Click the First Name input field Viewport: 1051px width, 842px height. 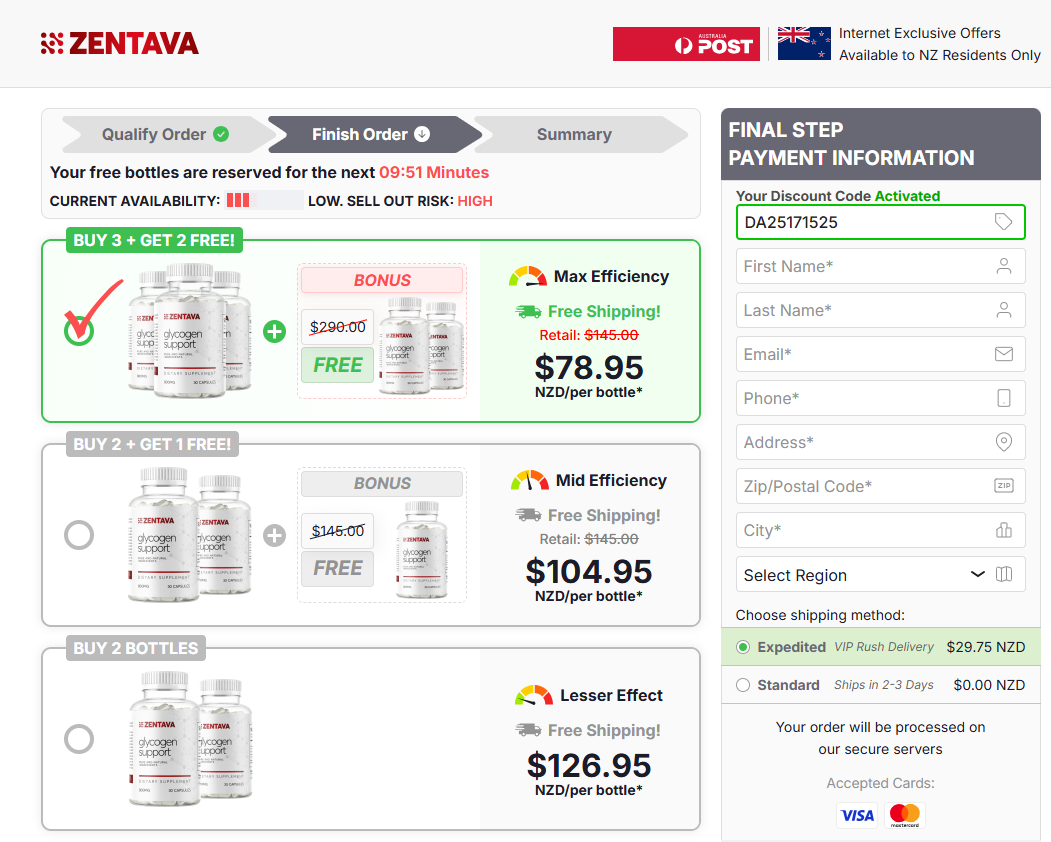pyautogui.click(x=880, y=266)
